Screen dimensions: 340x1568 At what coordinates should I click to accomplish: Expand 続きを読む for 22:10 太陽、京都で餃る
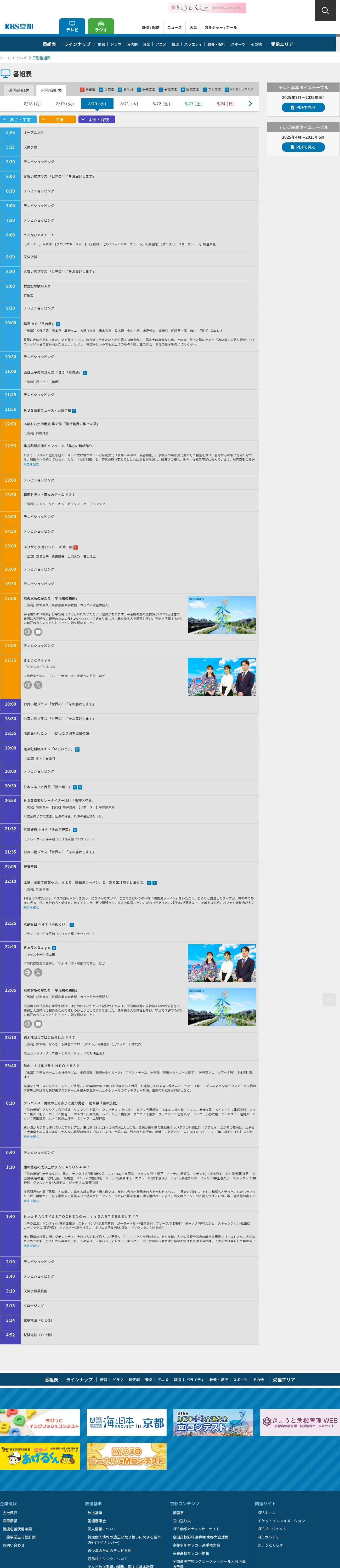point(31,908)
